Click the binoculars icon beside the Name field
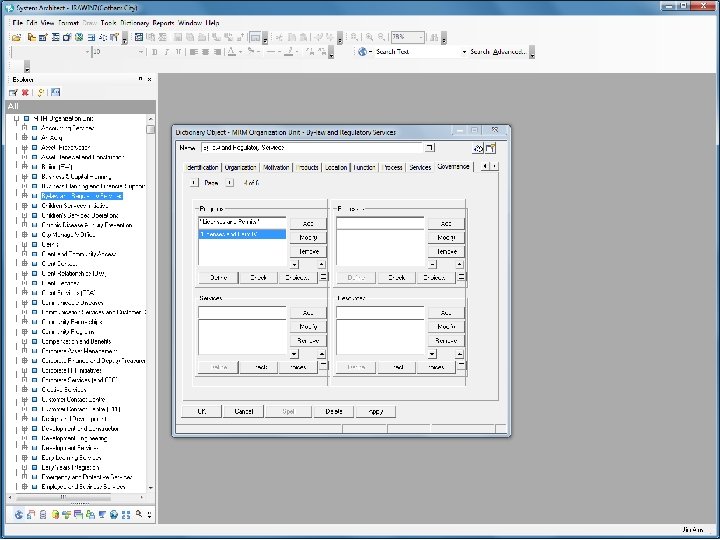The width and height of the screenshot is (720, 540). (x=479, y=147)
